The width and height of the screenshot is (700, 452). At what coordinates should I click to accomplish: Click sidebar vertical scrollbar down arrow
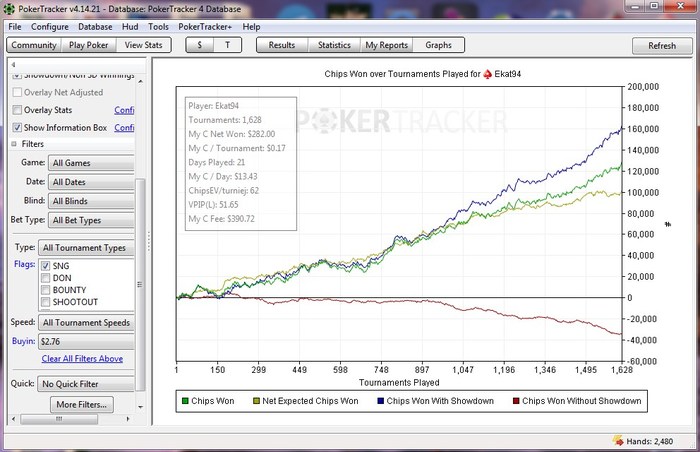(141, 407)
